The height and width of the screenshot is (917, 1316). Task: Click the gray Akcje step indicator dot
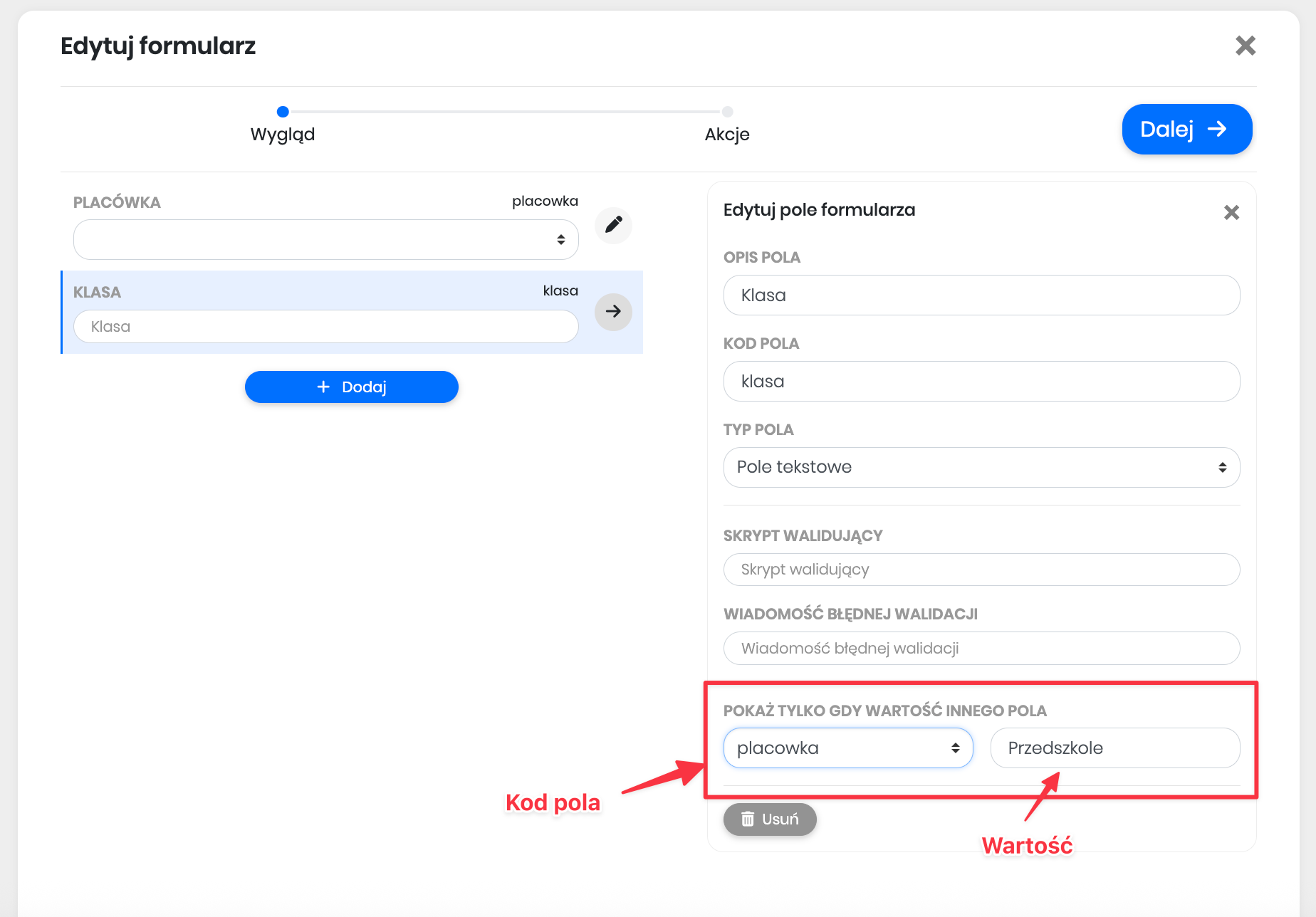(x=727, y=112)
